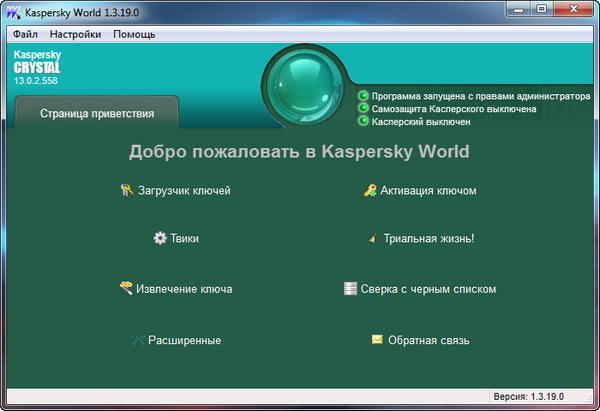Select the Страница приветствия tab

coord(97,114)
